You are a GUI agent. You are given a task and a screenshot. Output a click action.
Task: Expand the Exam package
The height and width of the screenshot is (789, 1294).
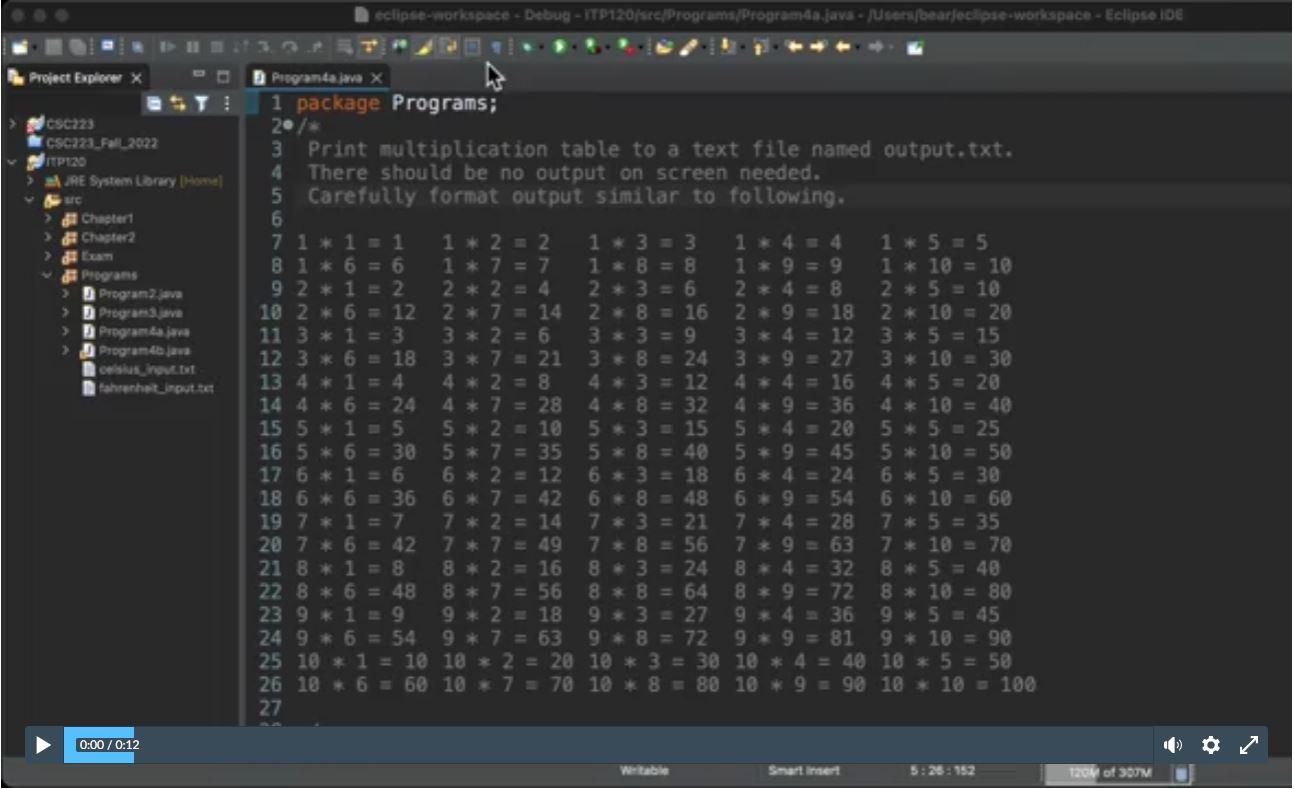coord(49,256)
